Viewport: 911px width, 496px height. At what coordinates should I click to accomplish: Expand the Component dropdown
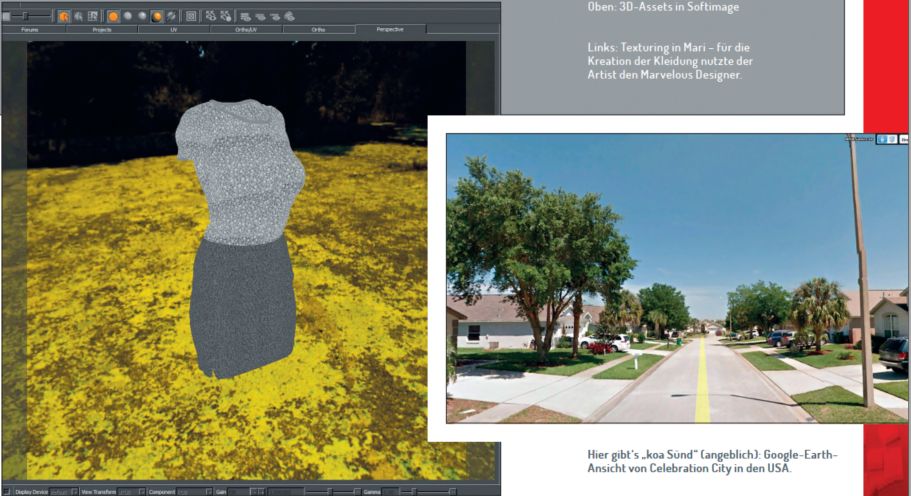tap(194, 492)
